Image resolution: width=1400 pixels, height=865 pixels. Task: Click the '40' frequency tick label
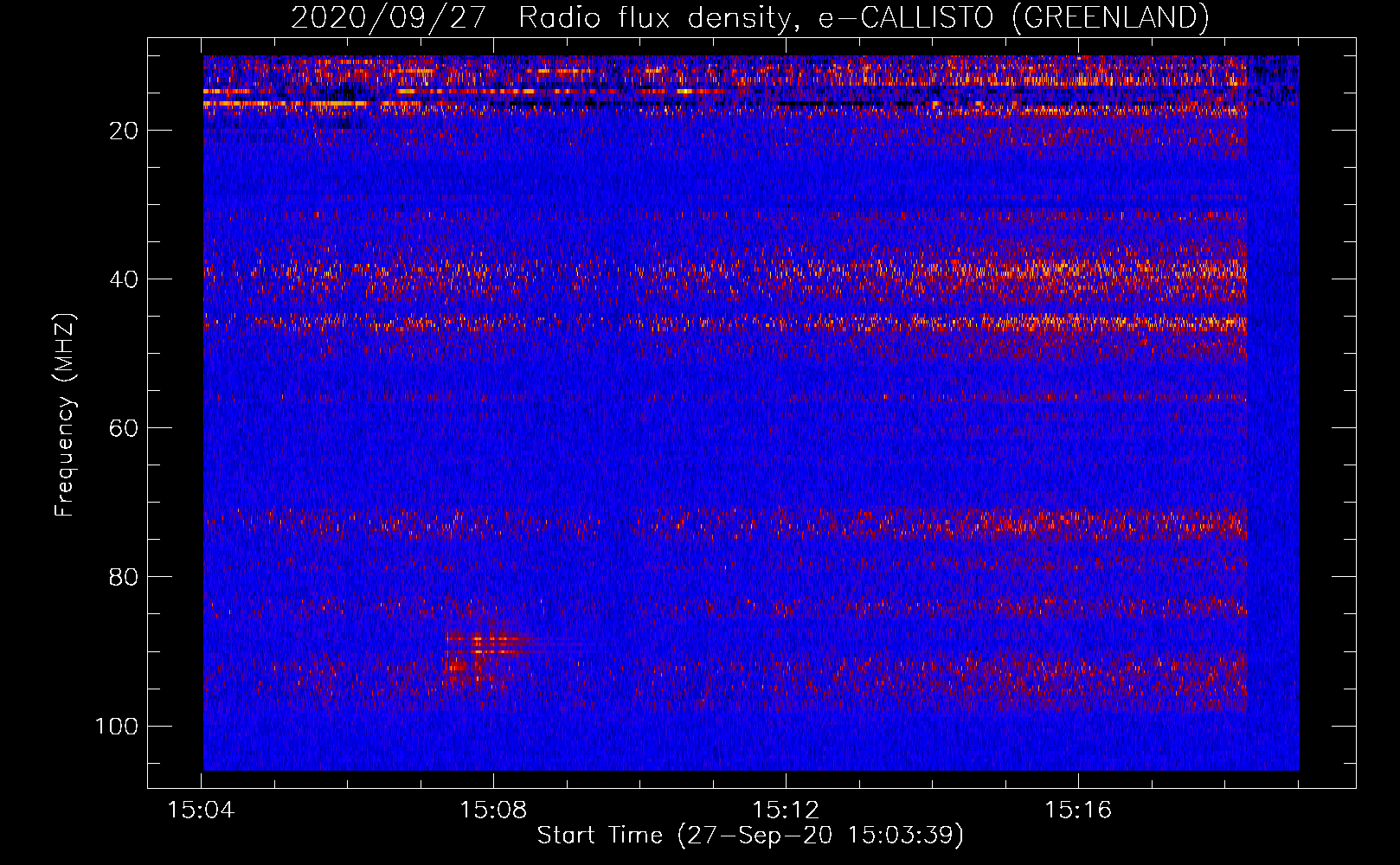124,279
